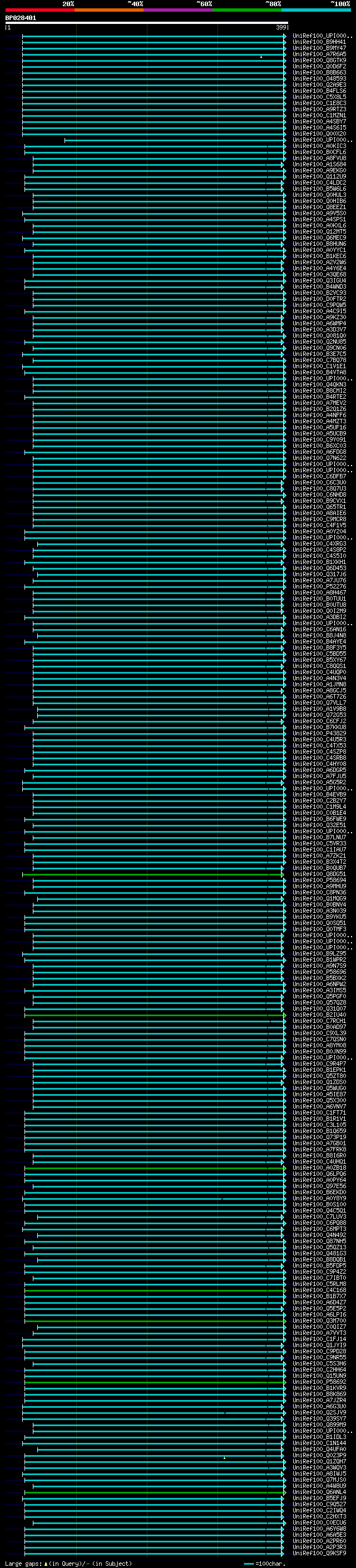Screen dimensions: 356x1568
Task: Select the UniRef100_P58694 label
Action: tap(319, 880)
